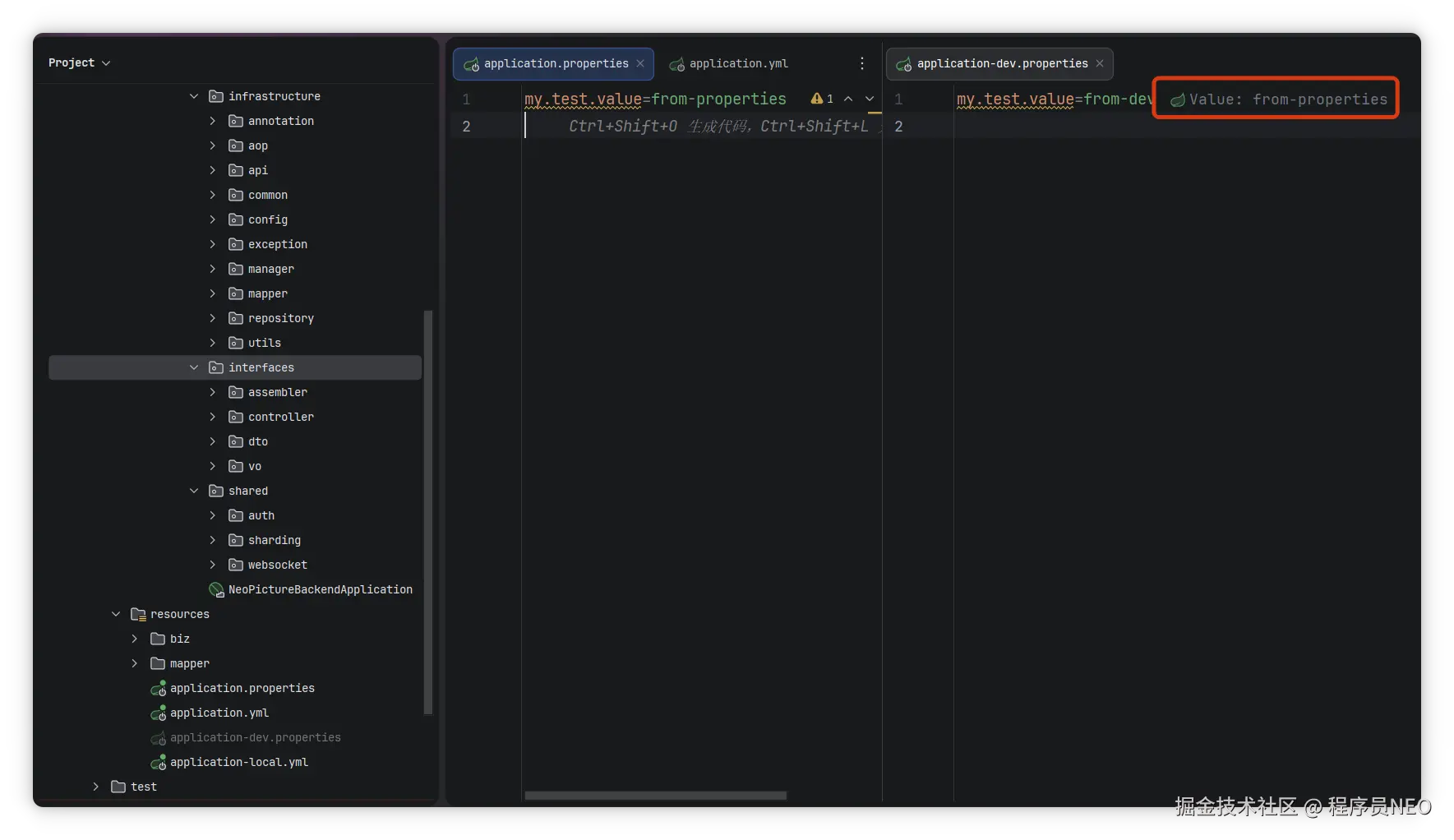Collapse the resources folder

click(116, 614)
